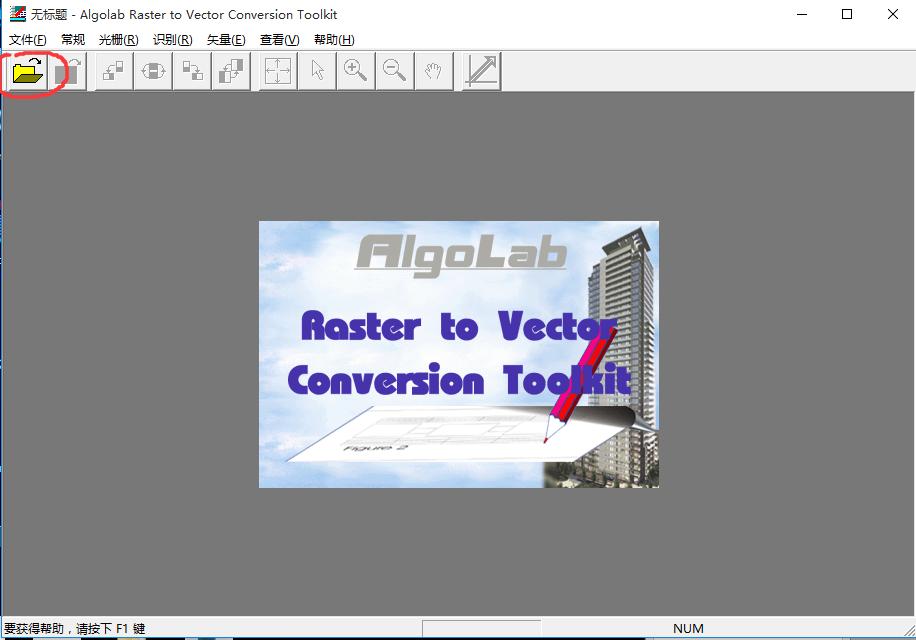Click the diagonal line vectorize icon
This screenshot has height=640, width=916.
click(x=478, y=70)
